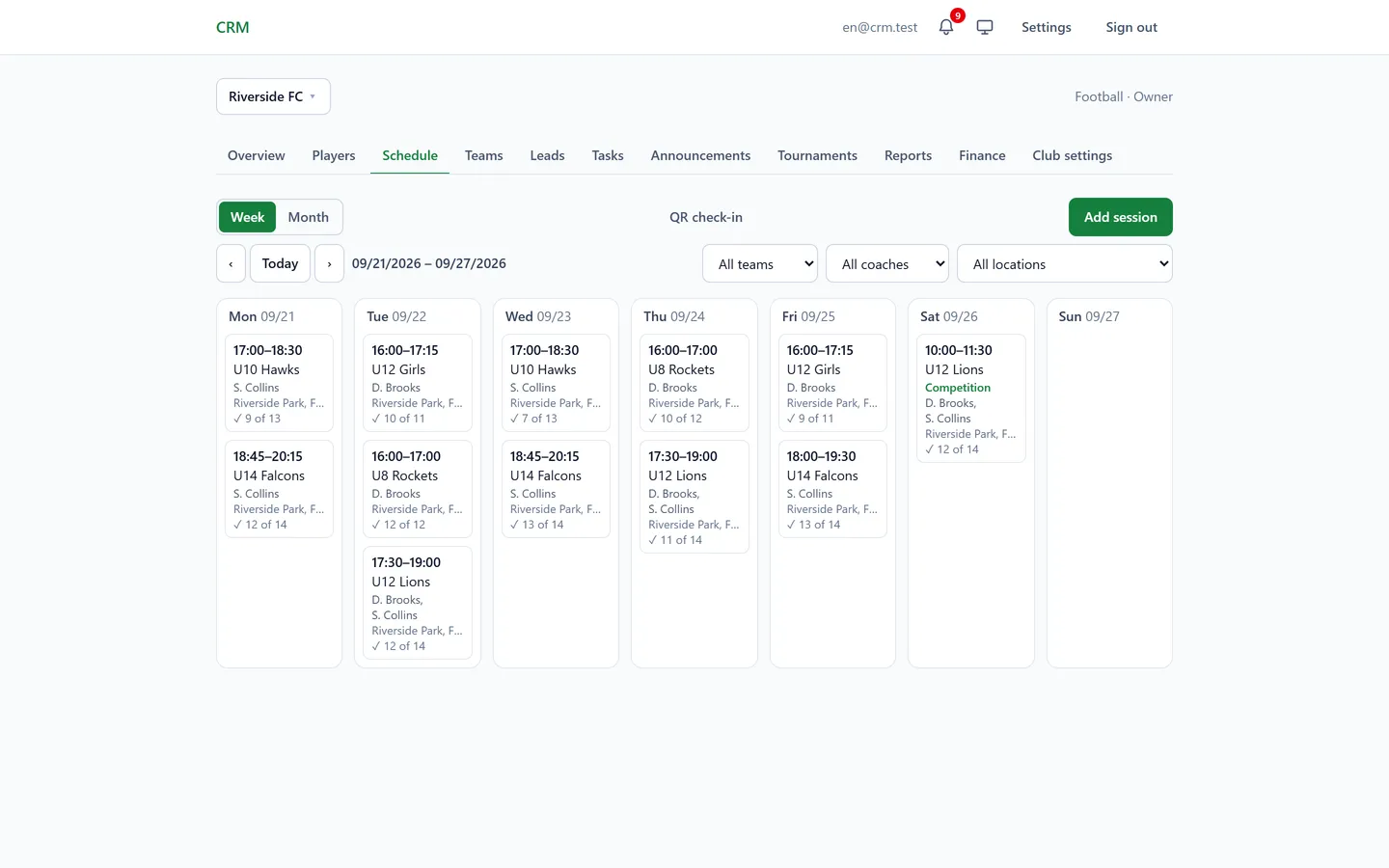Open the Announcements tab
This screenshot has width=1389, height=868.
click(700, 155)
